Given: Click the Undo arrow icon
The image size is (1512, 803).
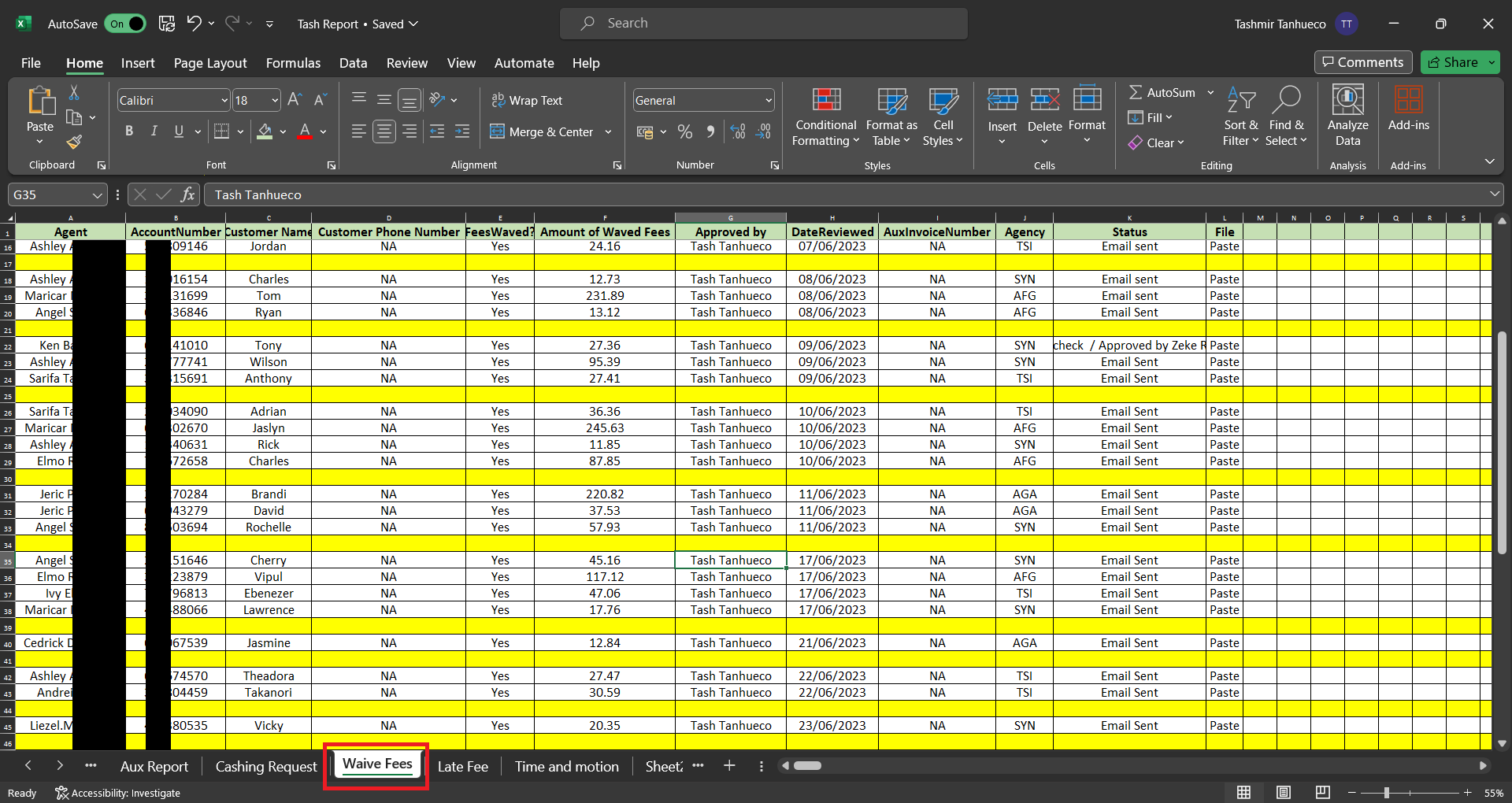Looking at the screenshot, I should coord(194,24).
